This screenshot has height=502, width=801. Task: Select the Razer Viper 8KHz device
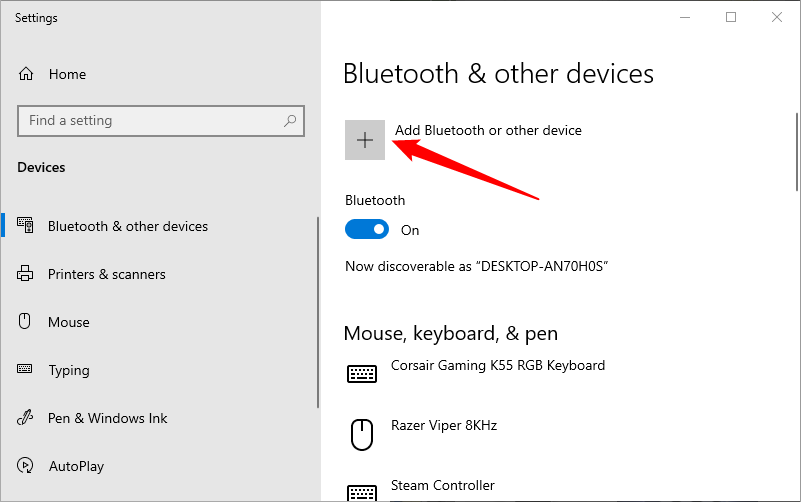click(x=444, y=425)
